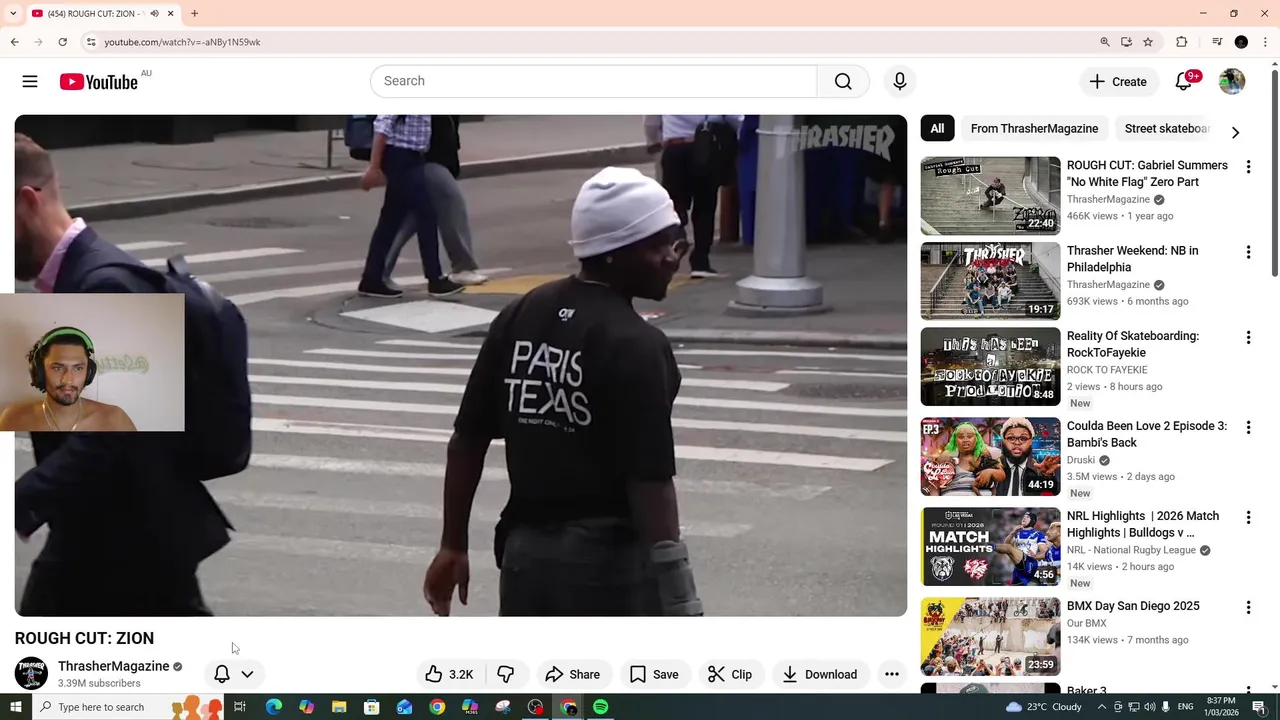Show hidden system tray icons
The height and width of the screenshot is (720, 1280).
click(1102, 707)
